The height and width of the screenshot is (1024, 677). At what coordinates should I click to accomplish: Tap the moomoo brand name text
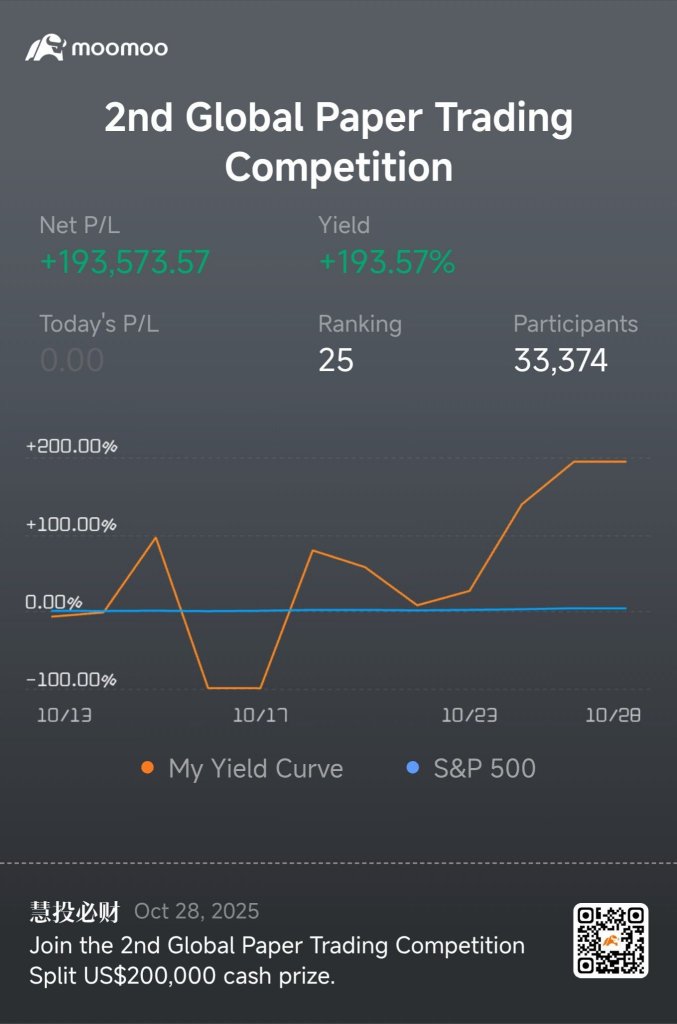(x=119, y=48)
